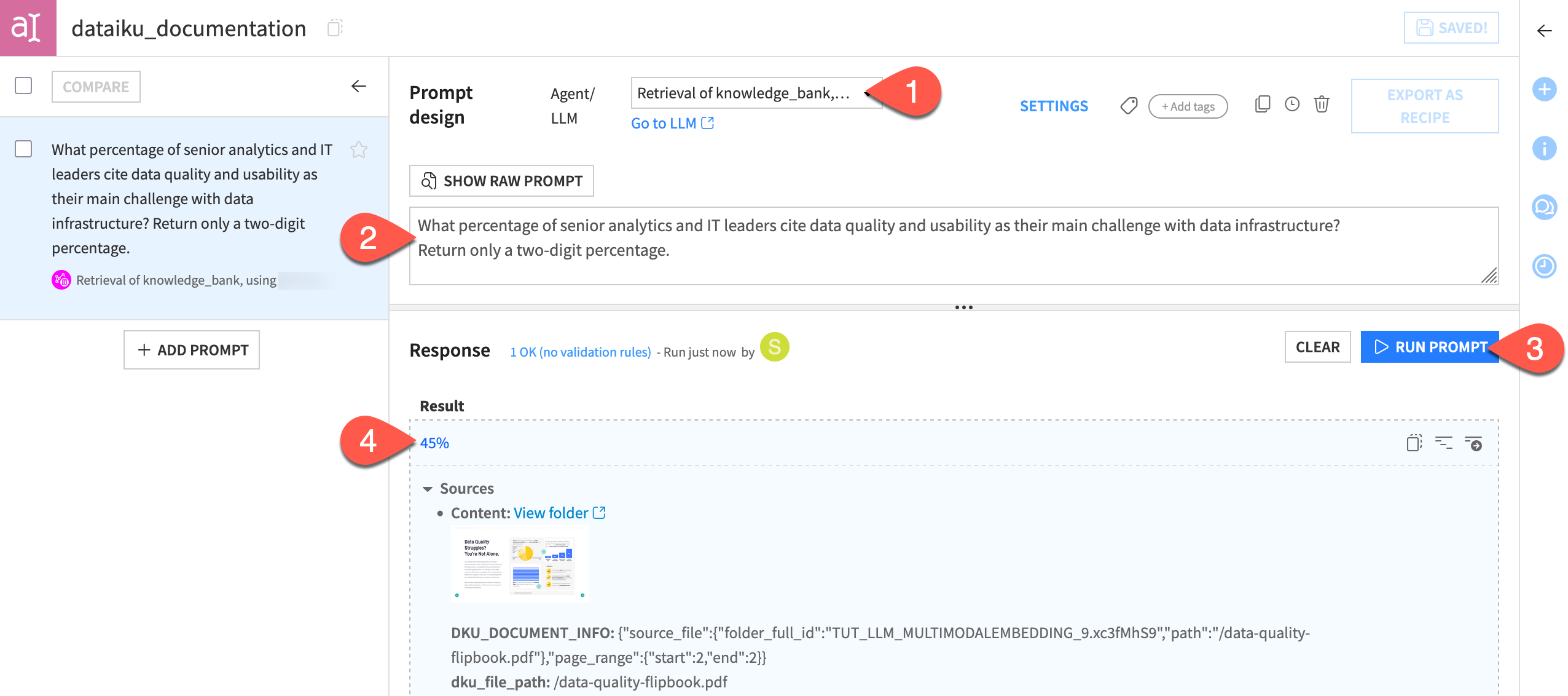1568x696 pixels.
Task: Click the copy icon beside dataiku_documentation title
Action: [334, 28]
